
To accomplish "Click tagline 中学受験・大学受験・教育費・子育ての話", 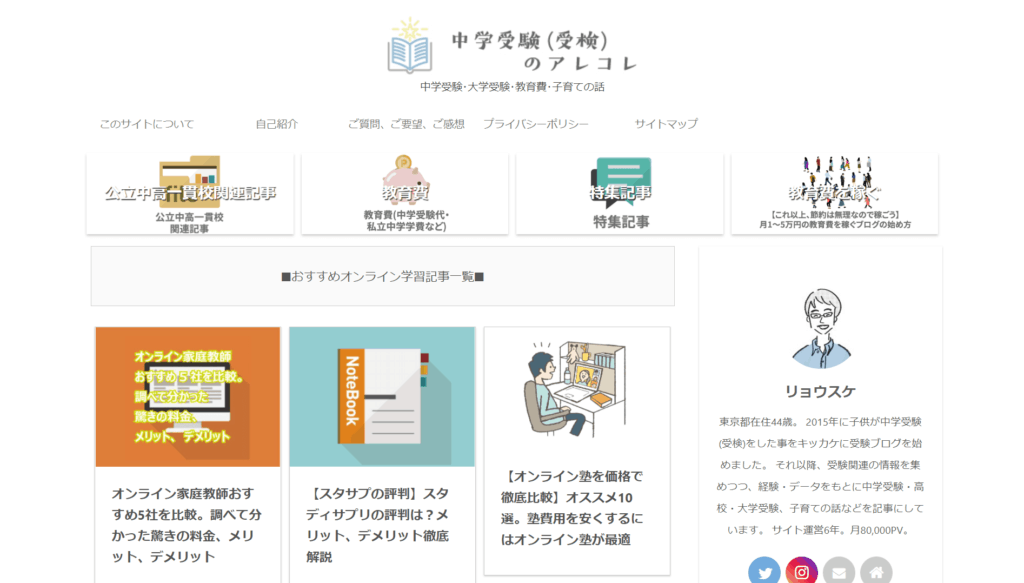I will (x=512, y=87).
